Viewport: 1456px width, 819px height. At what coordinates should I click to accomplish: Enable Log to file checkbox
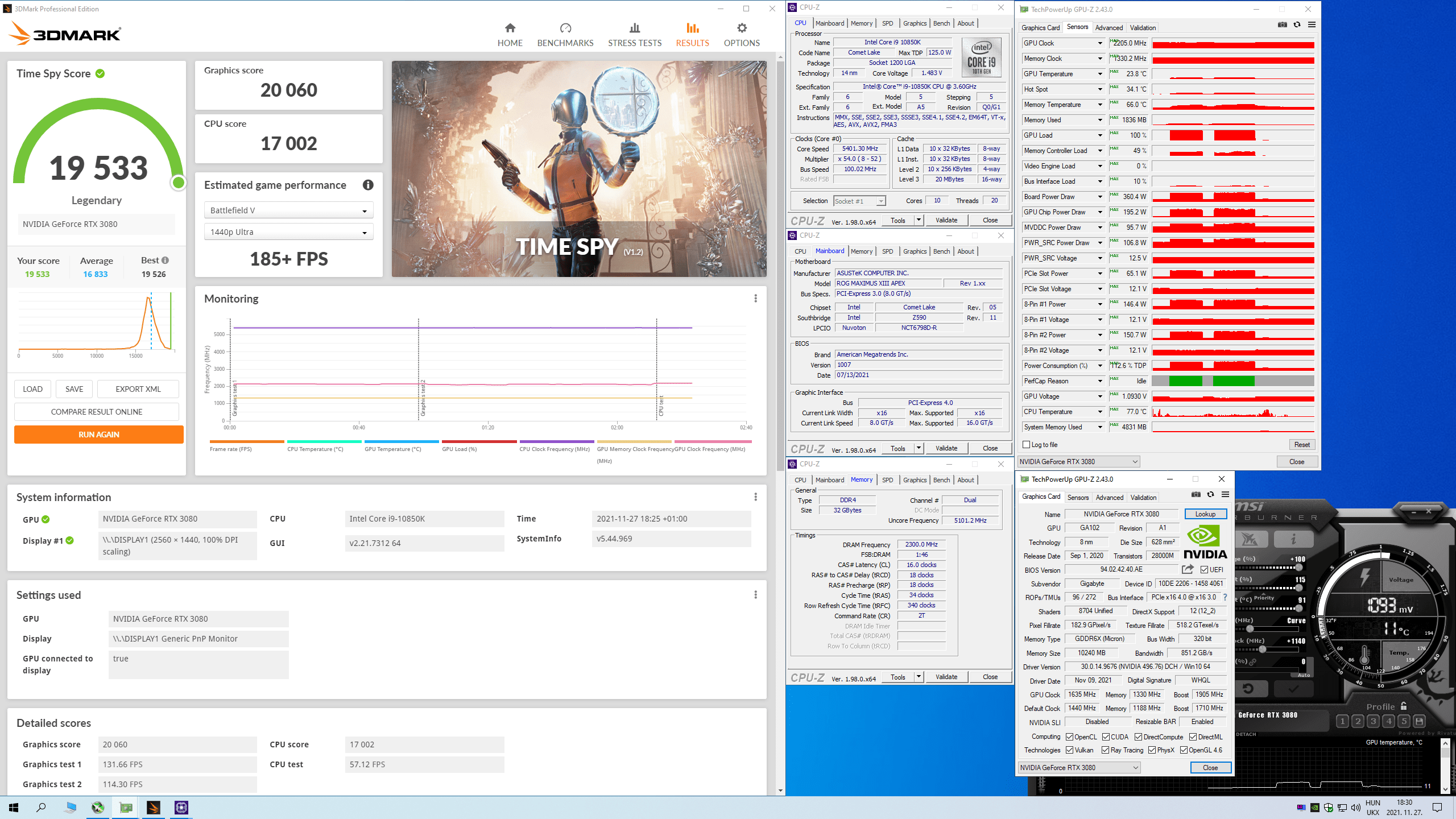tap(1027, 445)
